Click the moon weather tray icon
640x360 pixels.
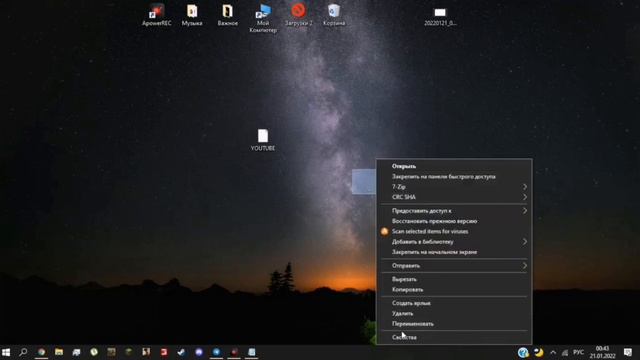coord(539,352)
